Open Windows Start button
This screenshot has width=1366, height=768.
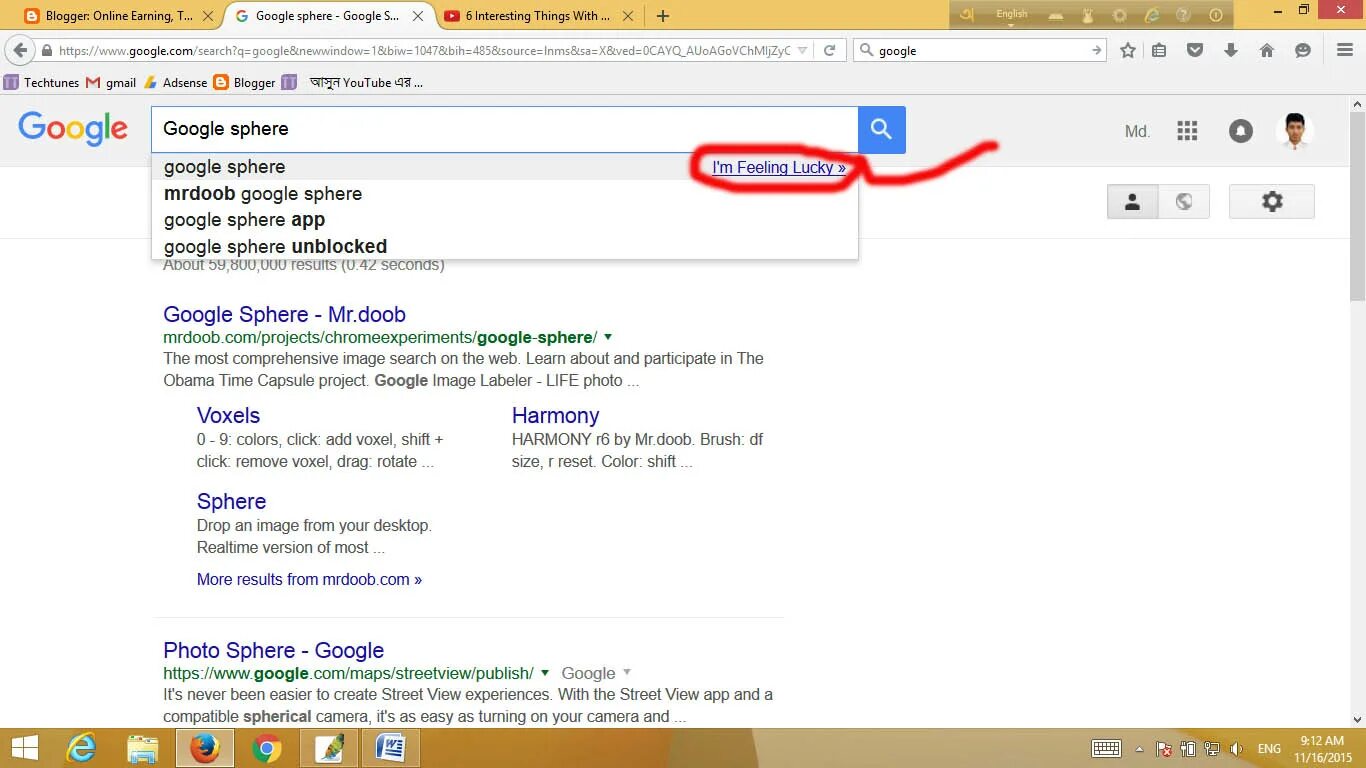tap(24, 748)
